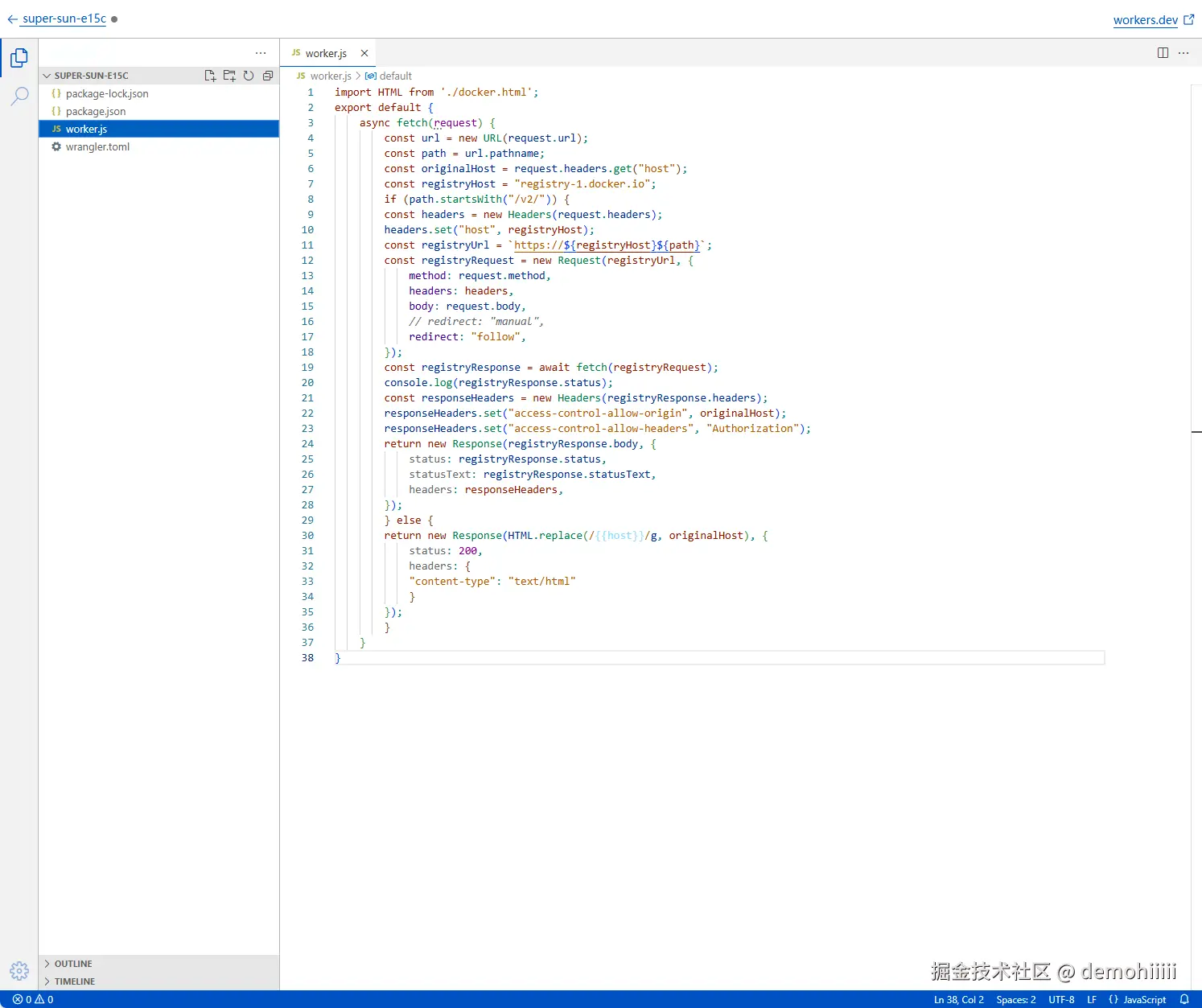Open notifications bell in status bar
Screen dimensions: 1202x1008
coord(1184,999)
